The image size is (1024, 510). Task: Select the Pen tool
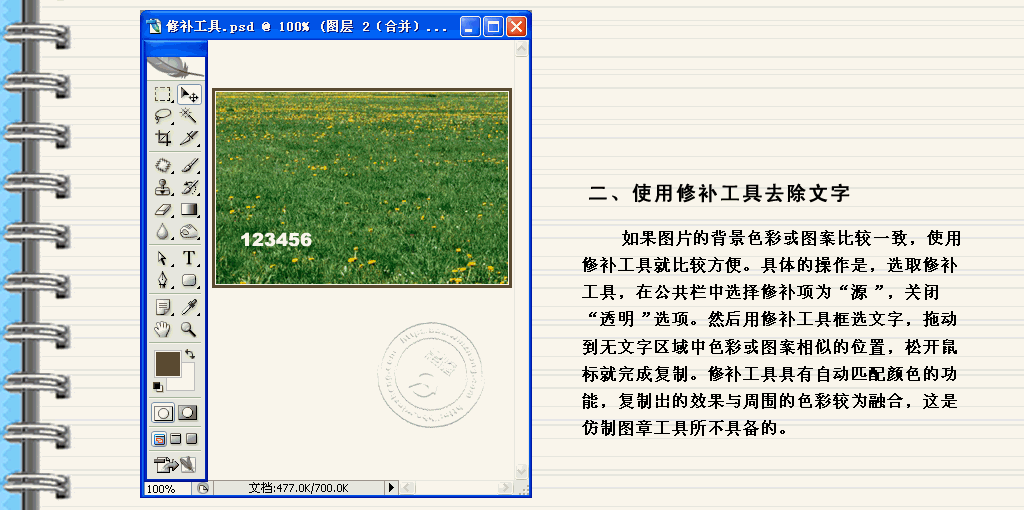162,281
